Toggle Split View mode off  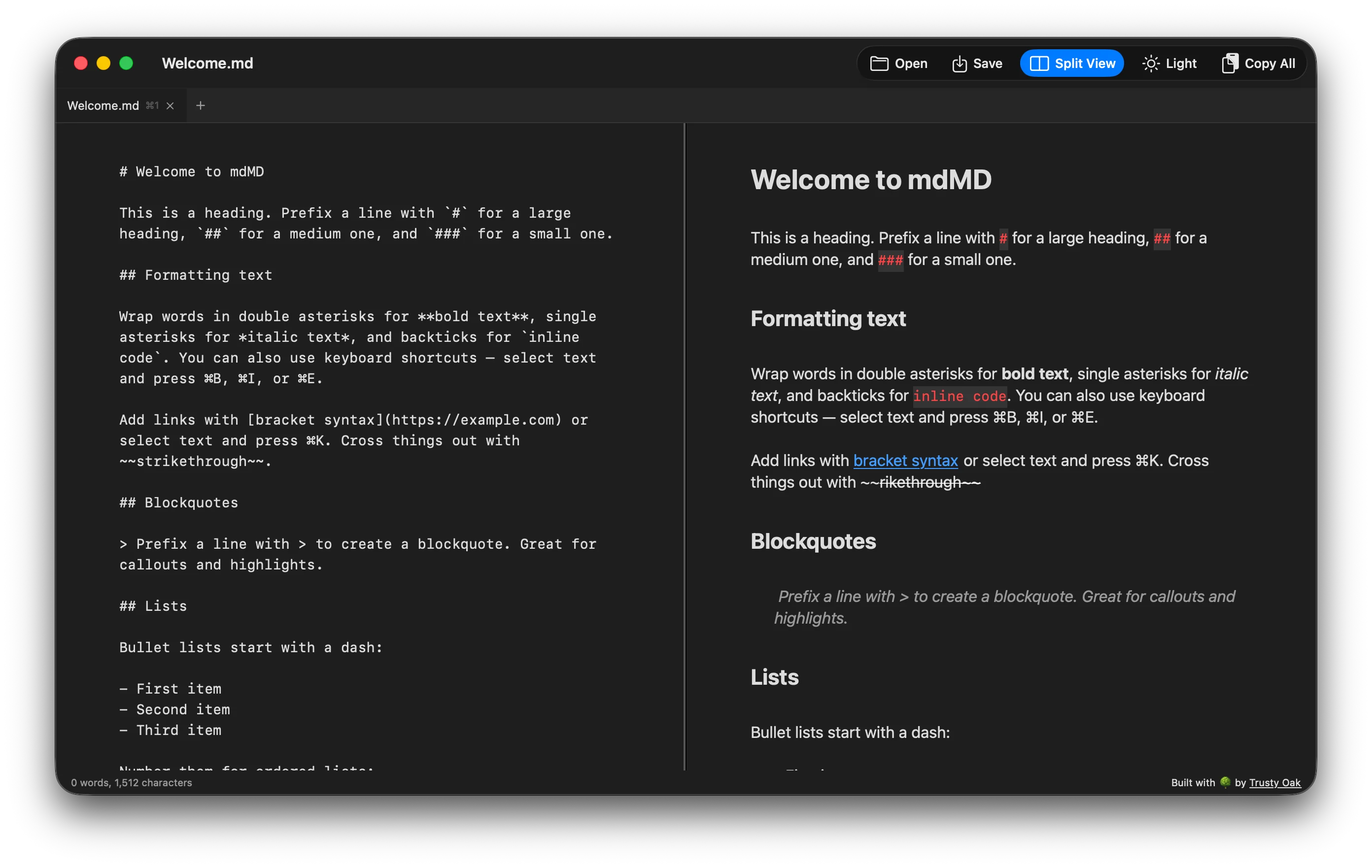tap(1071, 63)
